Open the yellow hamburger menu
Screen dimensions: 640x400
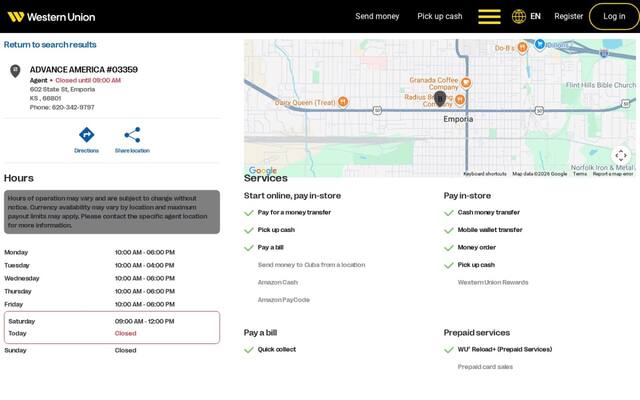(489, 17)
